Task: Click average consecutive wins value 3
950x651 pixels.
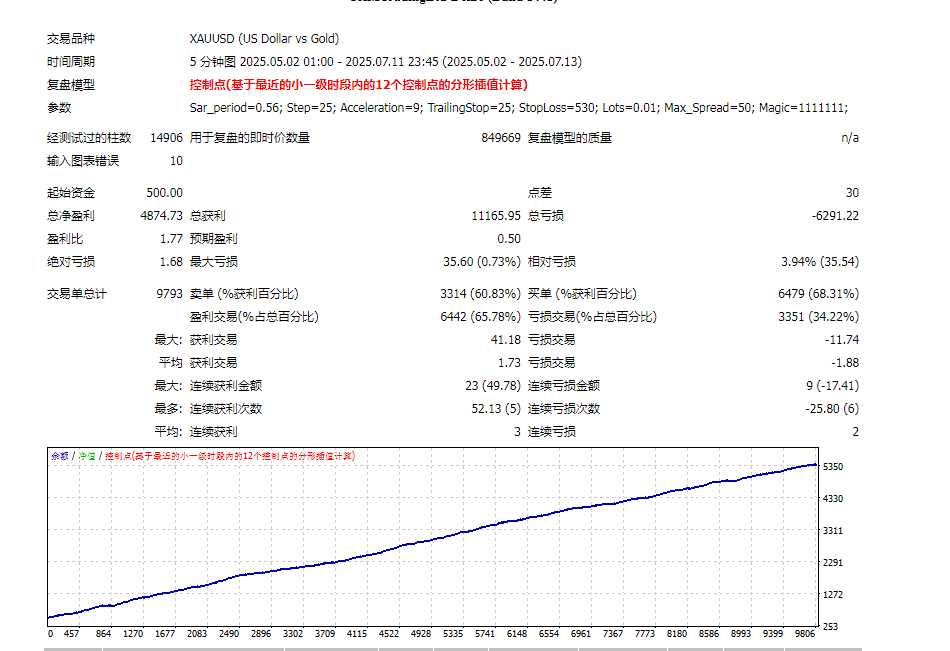Action: pos(517,432)
